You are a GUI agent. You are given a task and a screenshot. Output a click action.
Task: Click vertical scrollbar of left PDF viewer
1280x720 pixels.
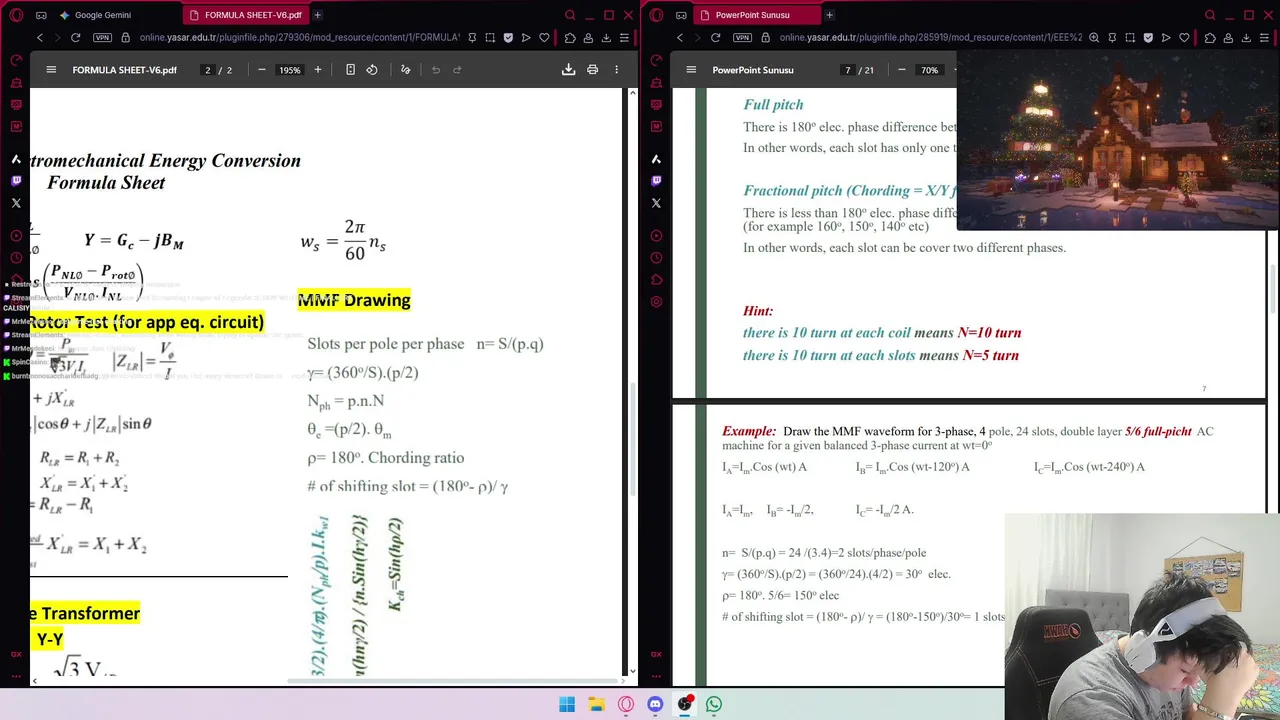pyautogui.click(x=632, y=441)
